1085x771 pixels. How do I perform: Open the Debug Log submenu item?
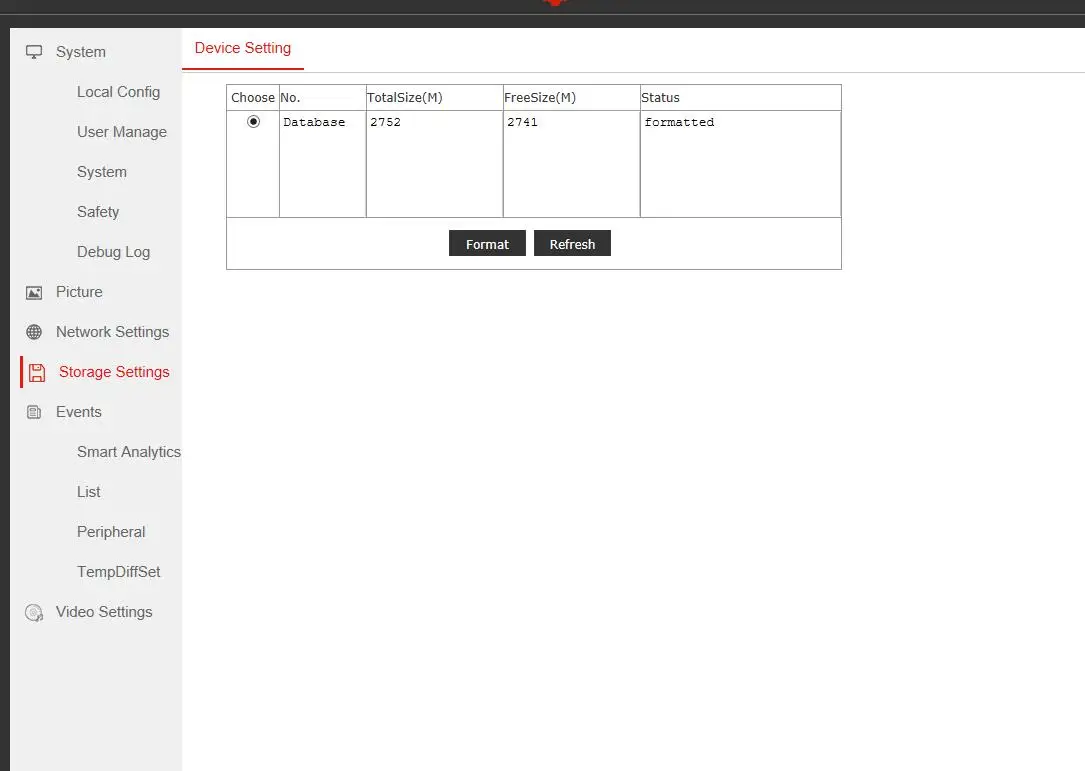tap(113, 252)
